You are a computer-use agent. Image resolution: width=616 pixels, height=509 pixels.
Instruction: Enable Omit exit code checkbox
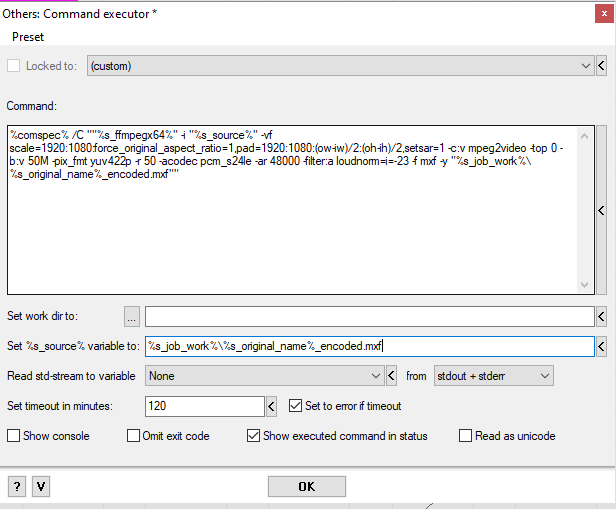pyautogui.click(x=133, y=436)
